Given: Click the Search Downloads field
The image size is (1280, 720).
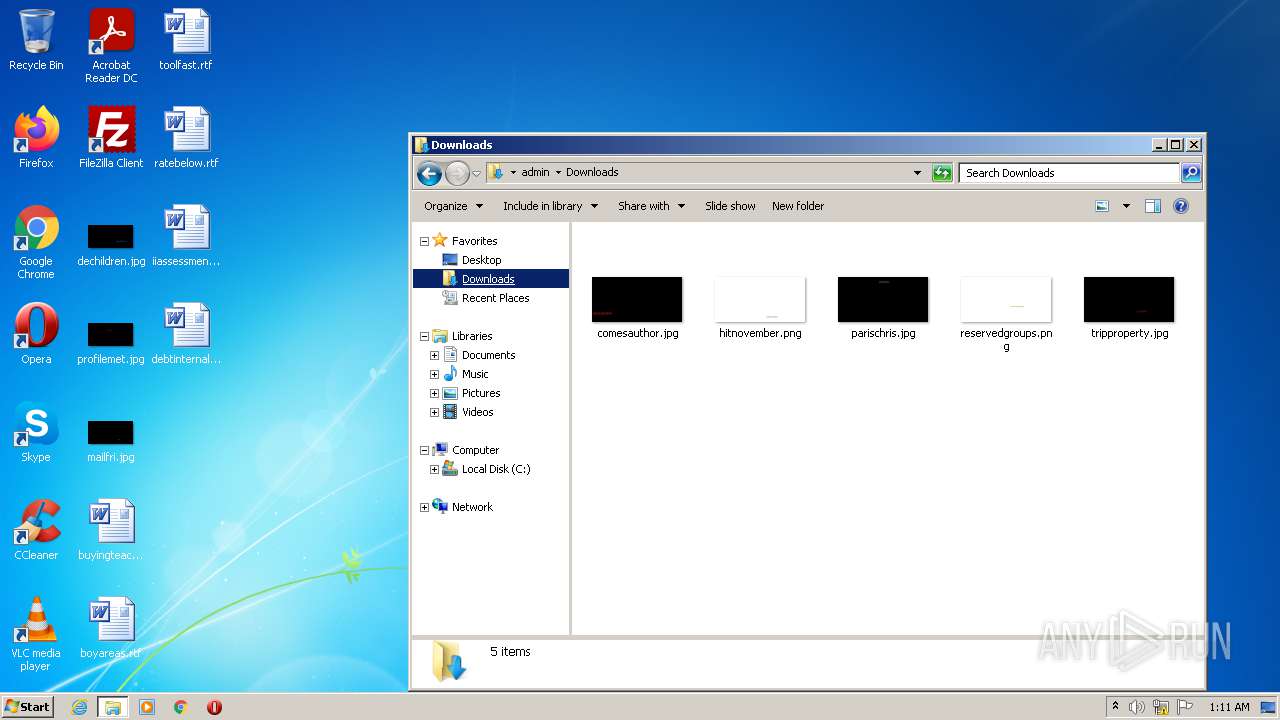Looking at the screenshot, I should click(x=1069, y=173).
